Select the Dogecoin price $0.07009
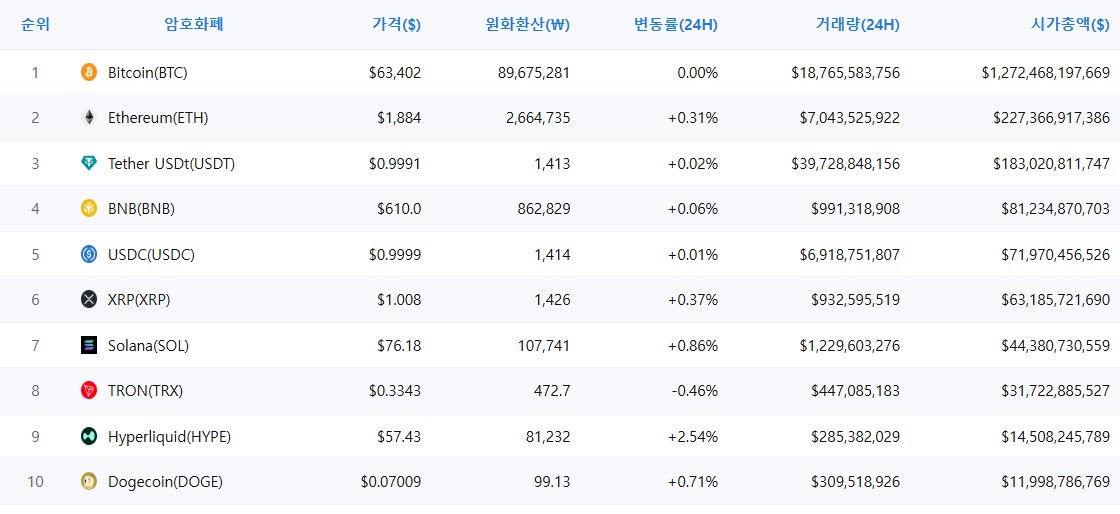The image size is (1120, 514). click(391, 482)
